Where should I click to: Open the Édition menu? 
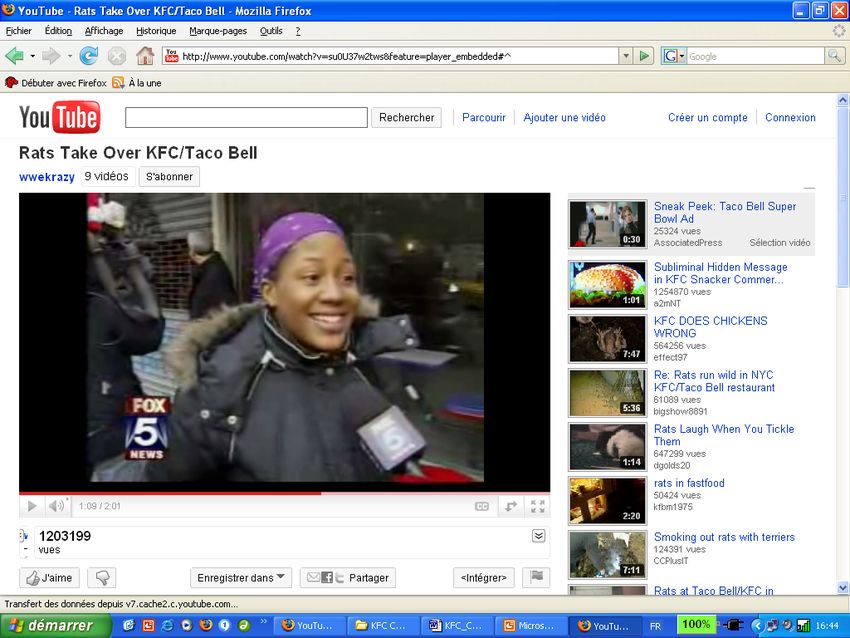58,31
